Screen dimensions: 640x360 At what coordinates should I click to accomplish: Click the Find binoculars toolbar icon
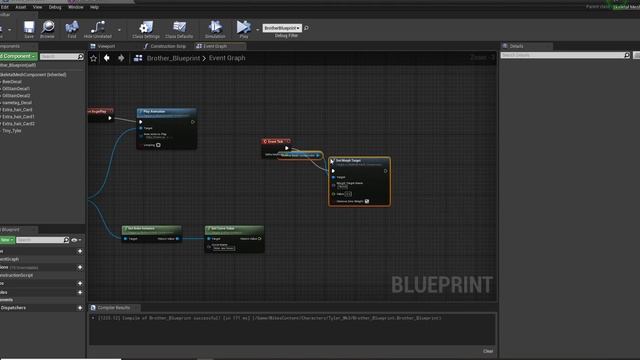pos(72,28)
